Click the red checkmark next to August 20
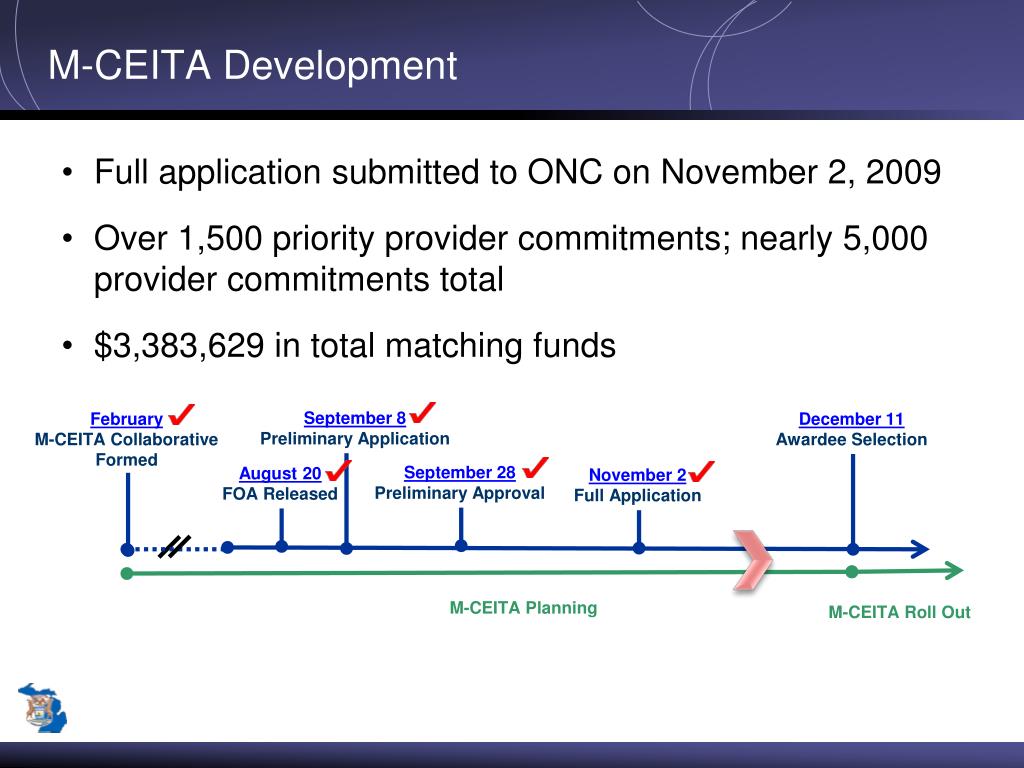The width and height of the screenshot is (1024, 768). pyautogui.click(x=338, y=470)
